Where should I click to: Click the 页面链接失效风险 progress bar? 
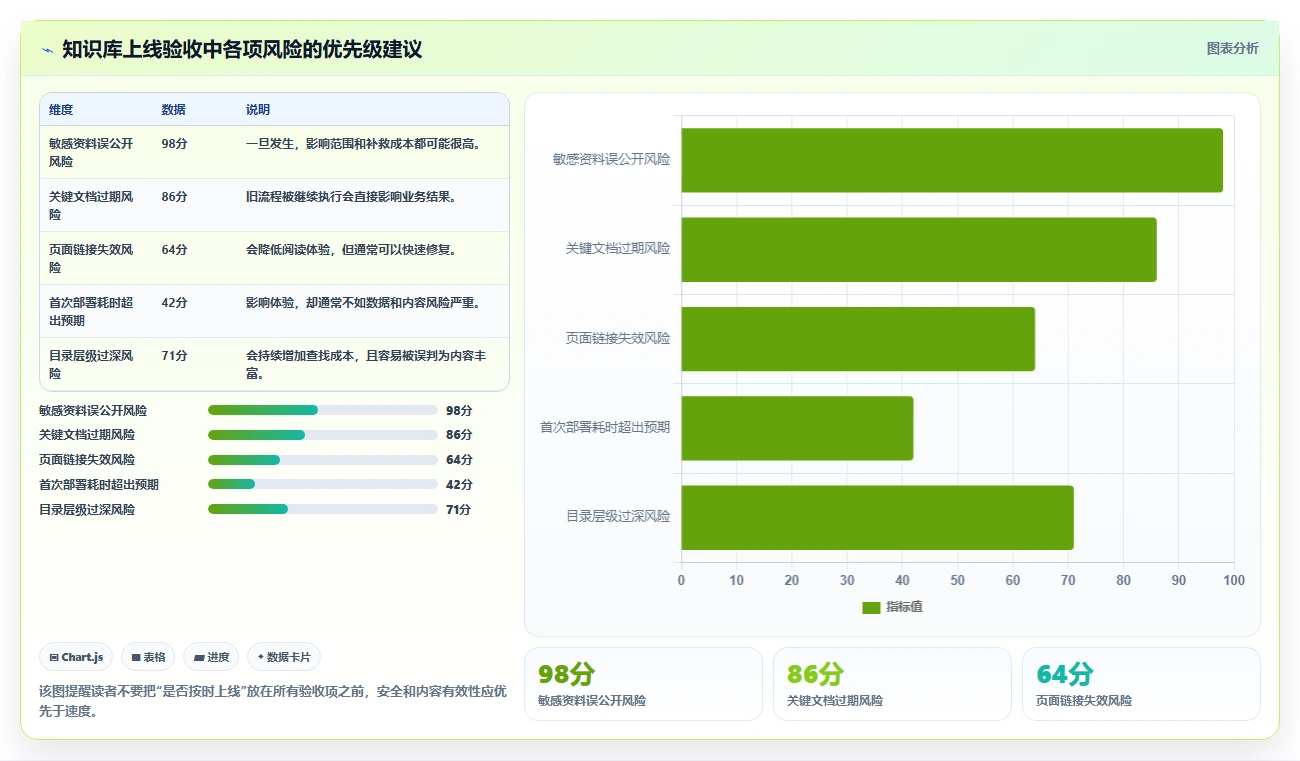click(323, 460)
